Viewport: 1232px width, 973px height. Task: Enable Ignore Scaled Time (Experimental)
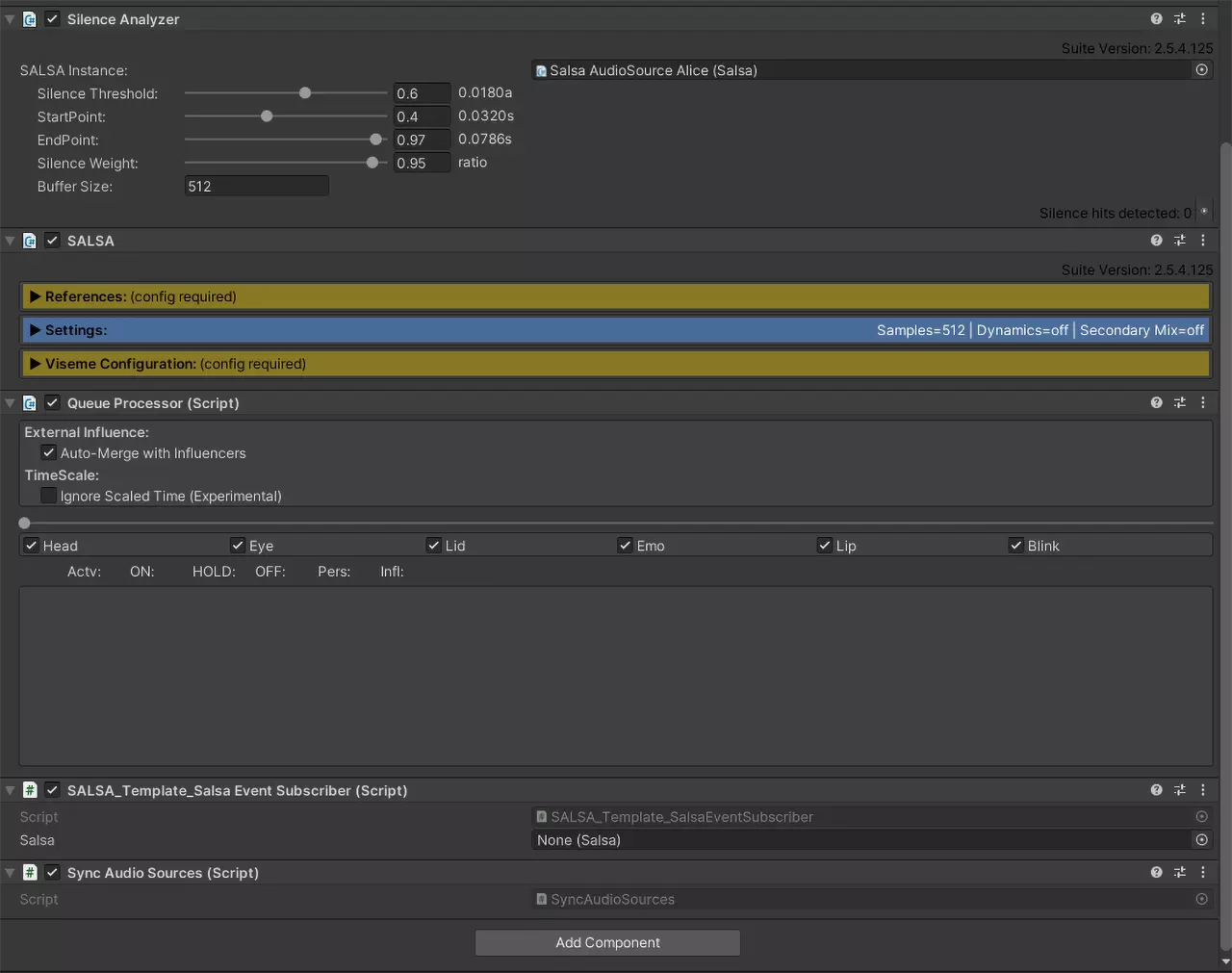[x=49, y=496]
